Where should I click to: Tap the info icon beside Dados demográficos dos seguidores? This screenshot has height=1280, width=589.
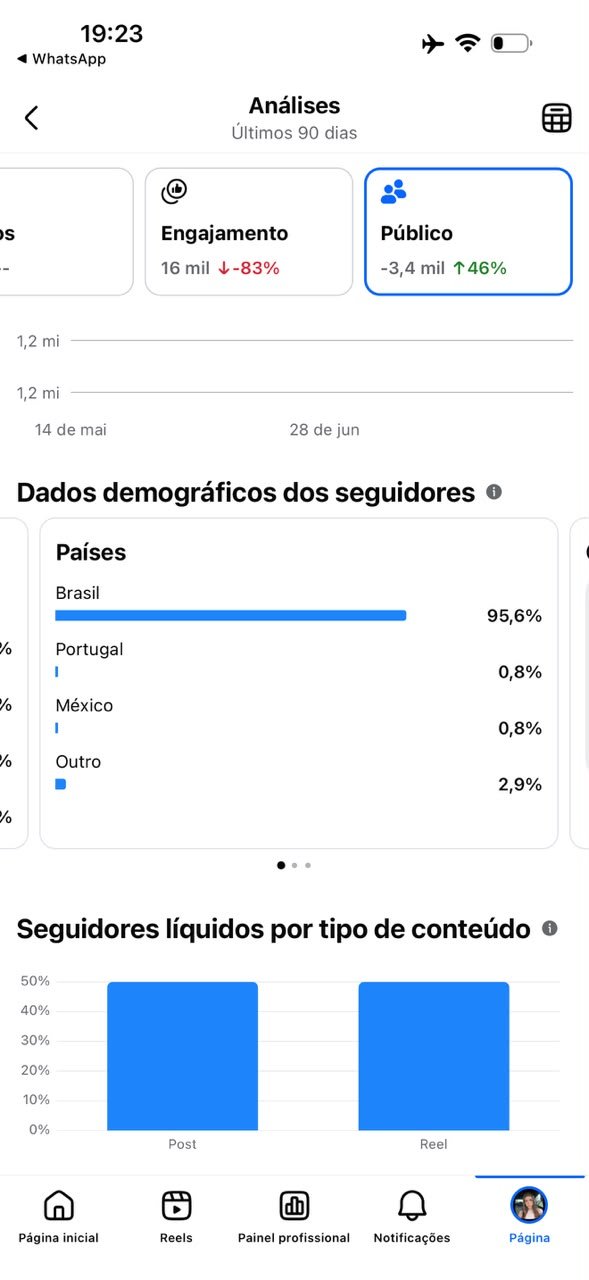(x=494, y=492)
